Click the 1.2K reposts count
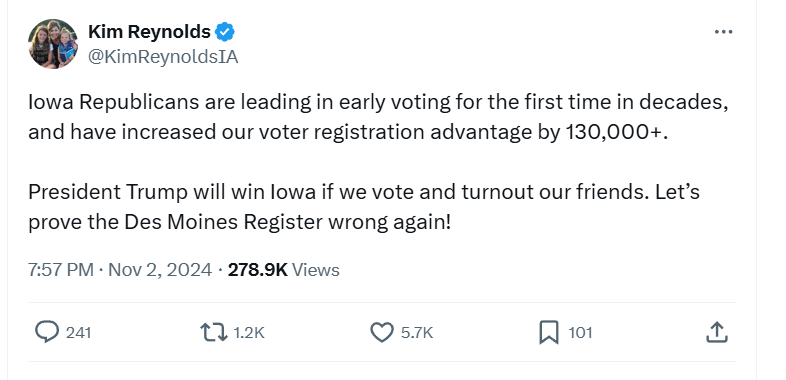The height and width of the screenshot is (380, 786). point(249,332)
